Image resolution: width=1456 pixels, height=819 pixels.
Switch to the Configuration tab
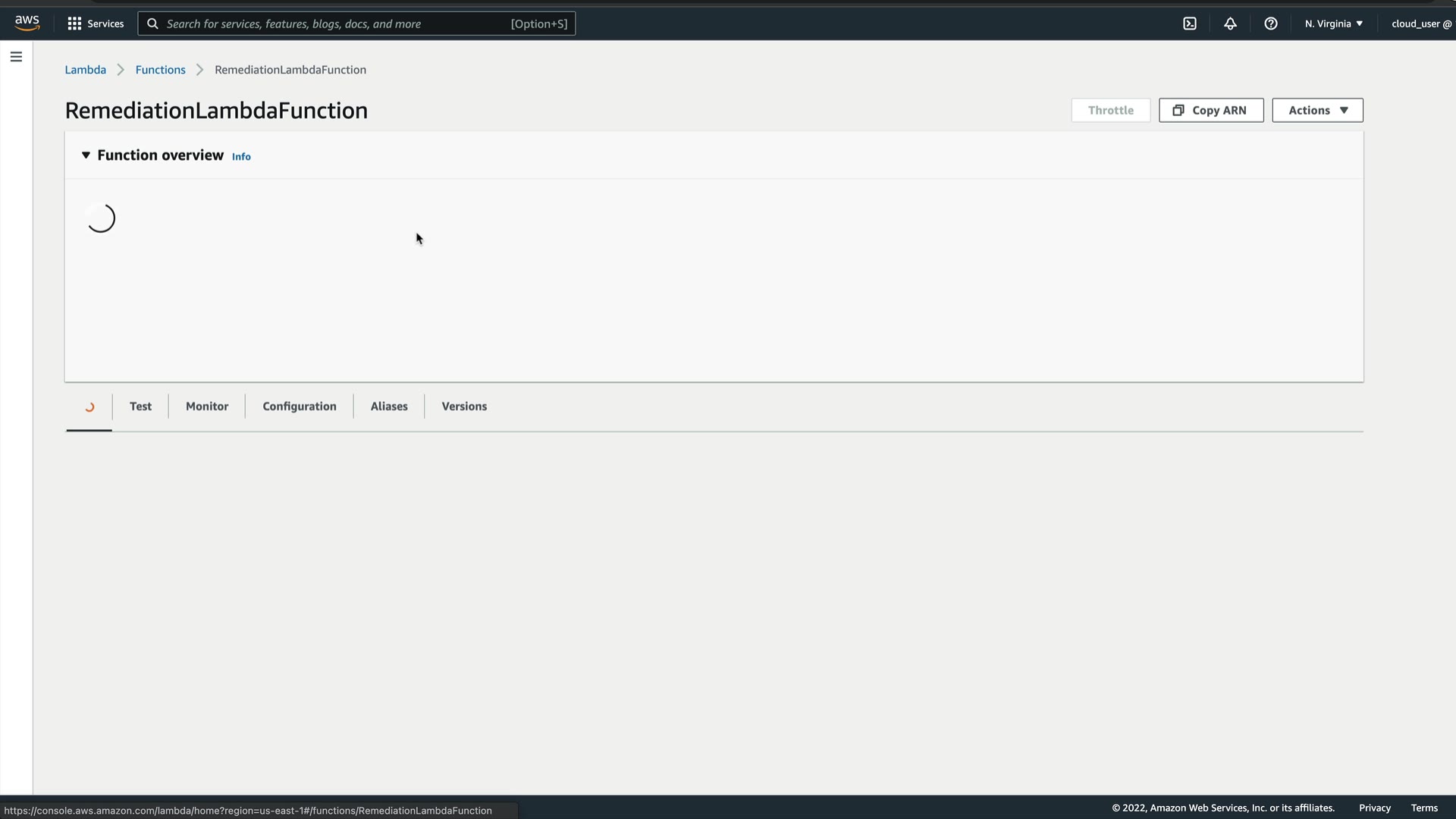pos(300,406)
